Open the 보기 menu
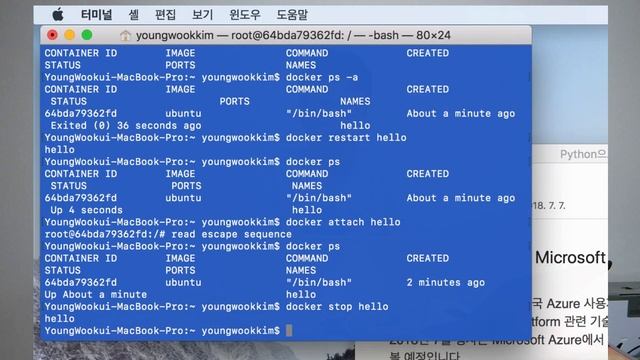This screenshot has height=360, width=640. [202, 15]
